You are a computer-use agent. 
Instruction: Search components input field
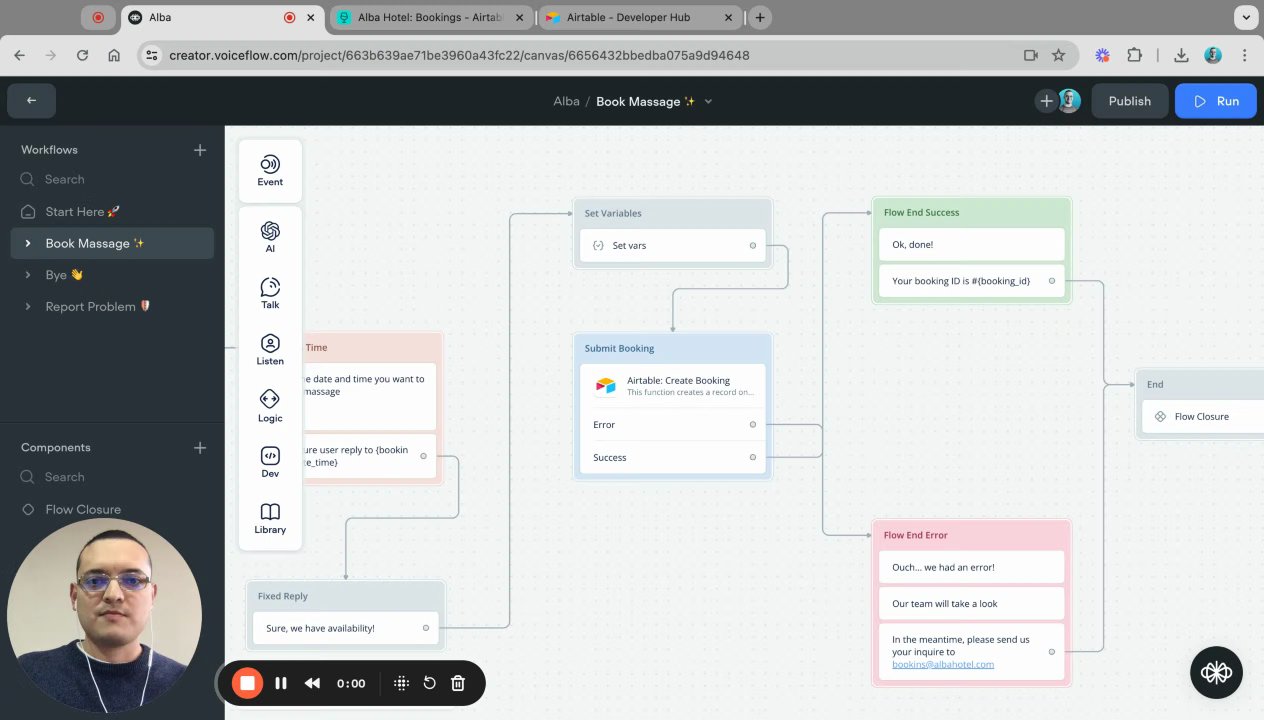tap(112, 478)
